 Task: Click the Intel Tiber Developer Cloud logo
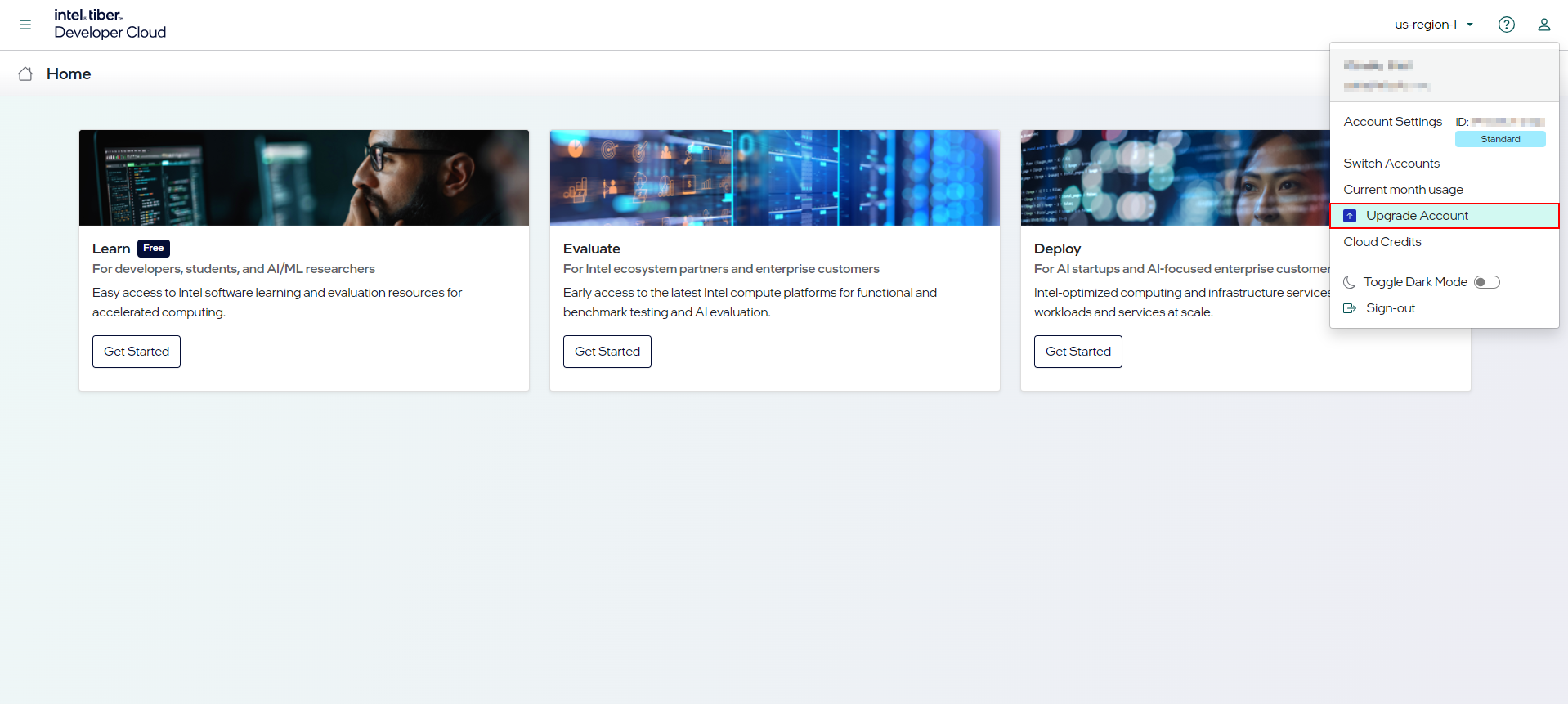coord(110,24)
